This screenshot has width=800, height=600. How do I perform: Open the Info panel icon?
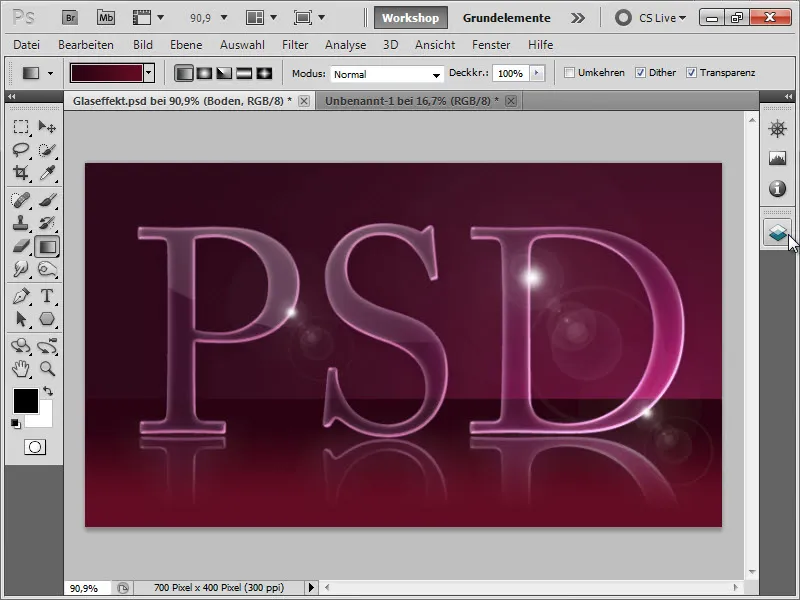777,189
